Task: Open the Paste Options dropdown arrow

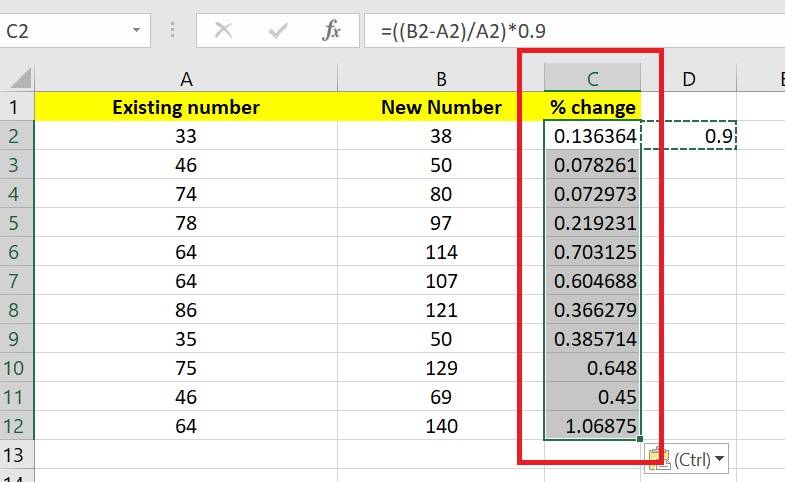Action: 720,460
